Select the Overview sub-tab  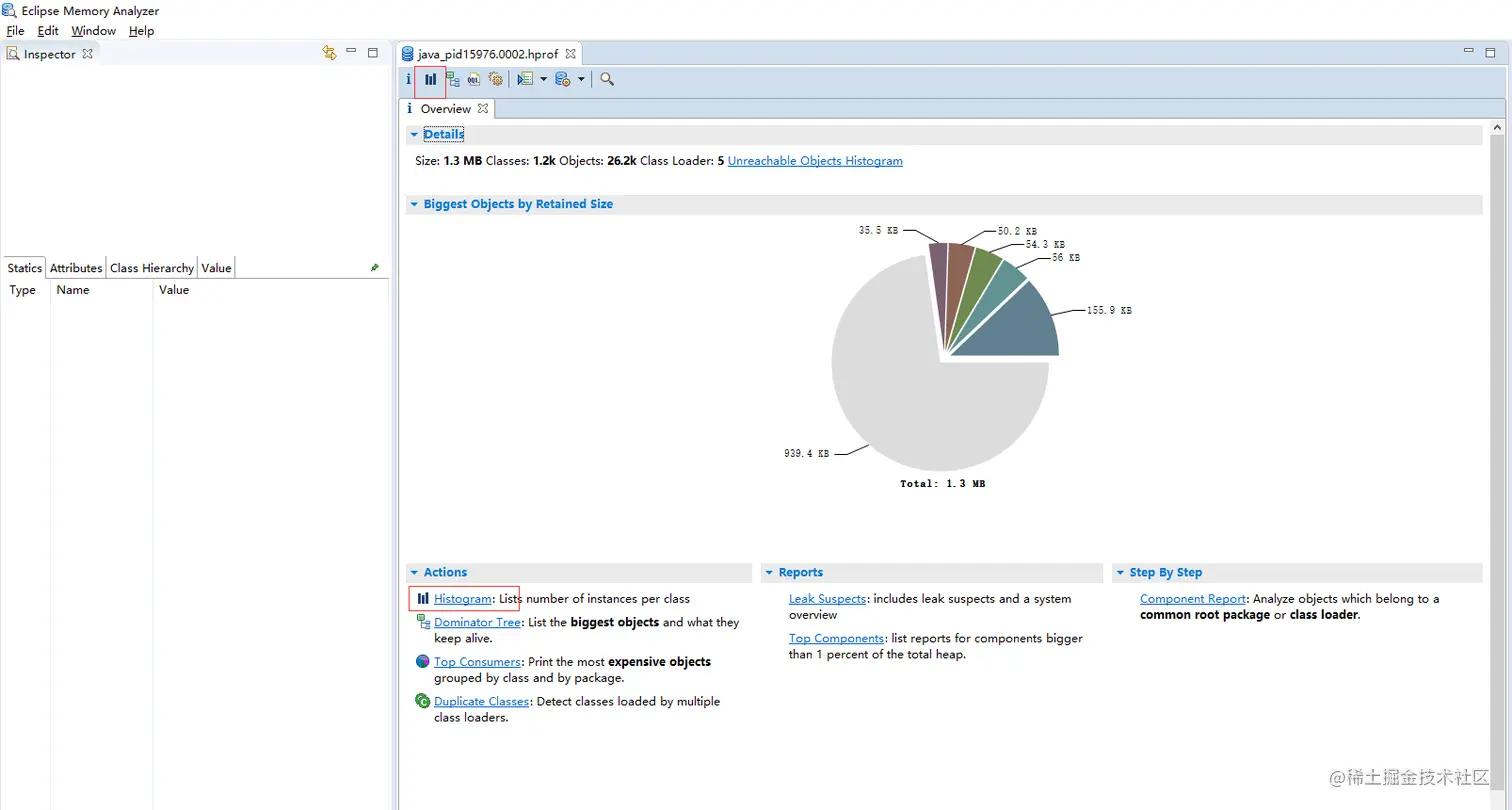click(446, 108)
